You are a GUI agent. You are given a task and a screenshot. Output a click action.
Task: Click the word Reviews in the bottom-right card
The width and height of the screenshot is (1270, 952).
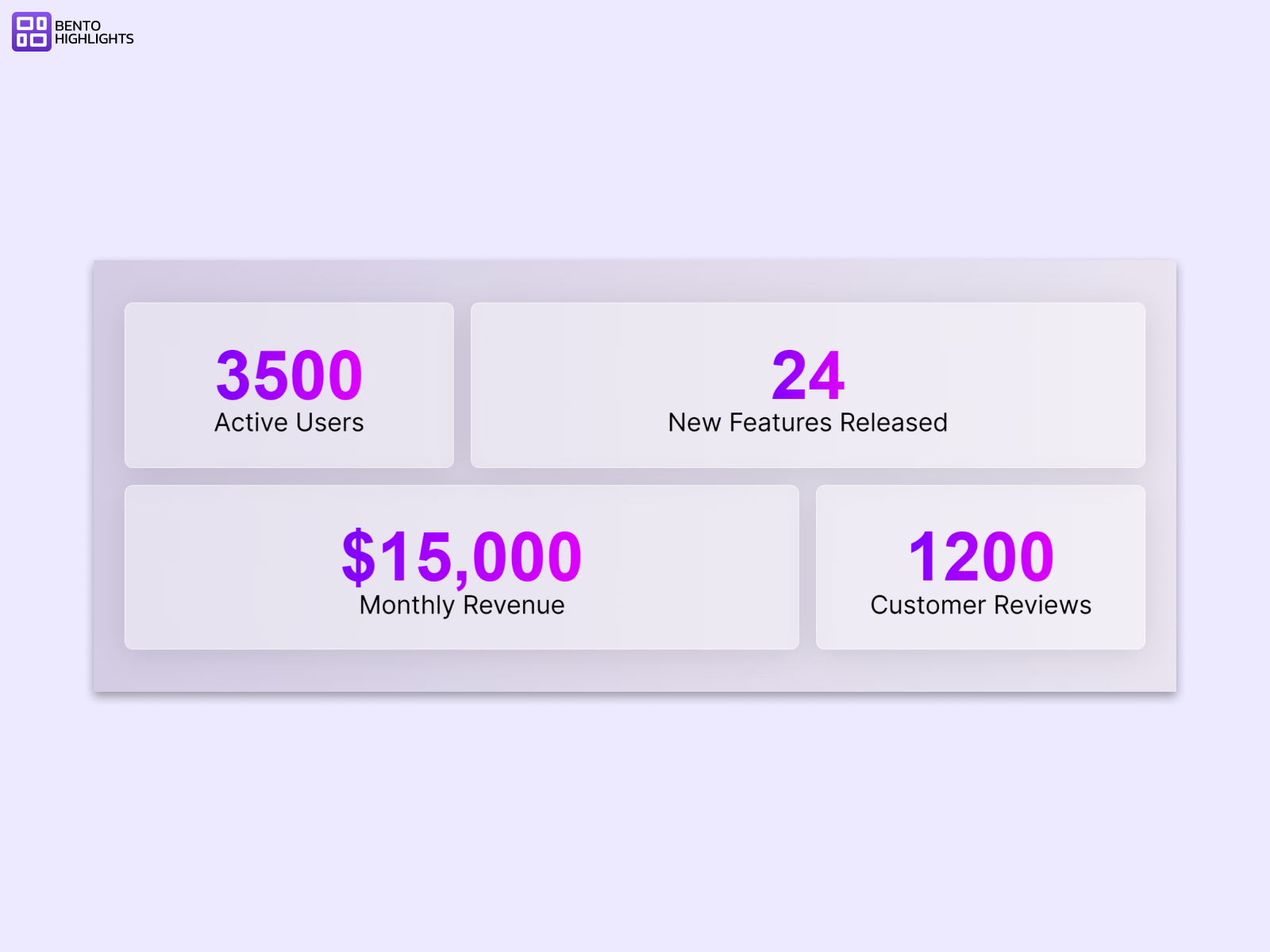pyautogui.click(x=1042, y=605)
